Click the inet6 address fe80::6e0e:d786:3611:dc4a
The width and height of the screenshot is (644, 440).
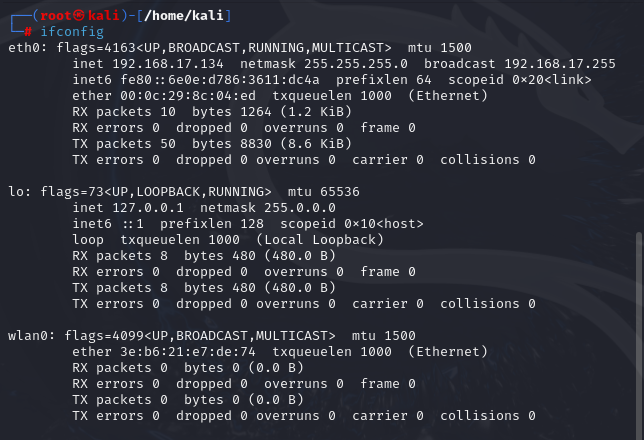coord(220,80)
